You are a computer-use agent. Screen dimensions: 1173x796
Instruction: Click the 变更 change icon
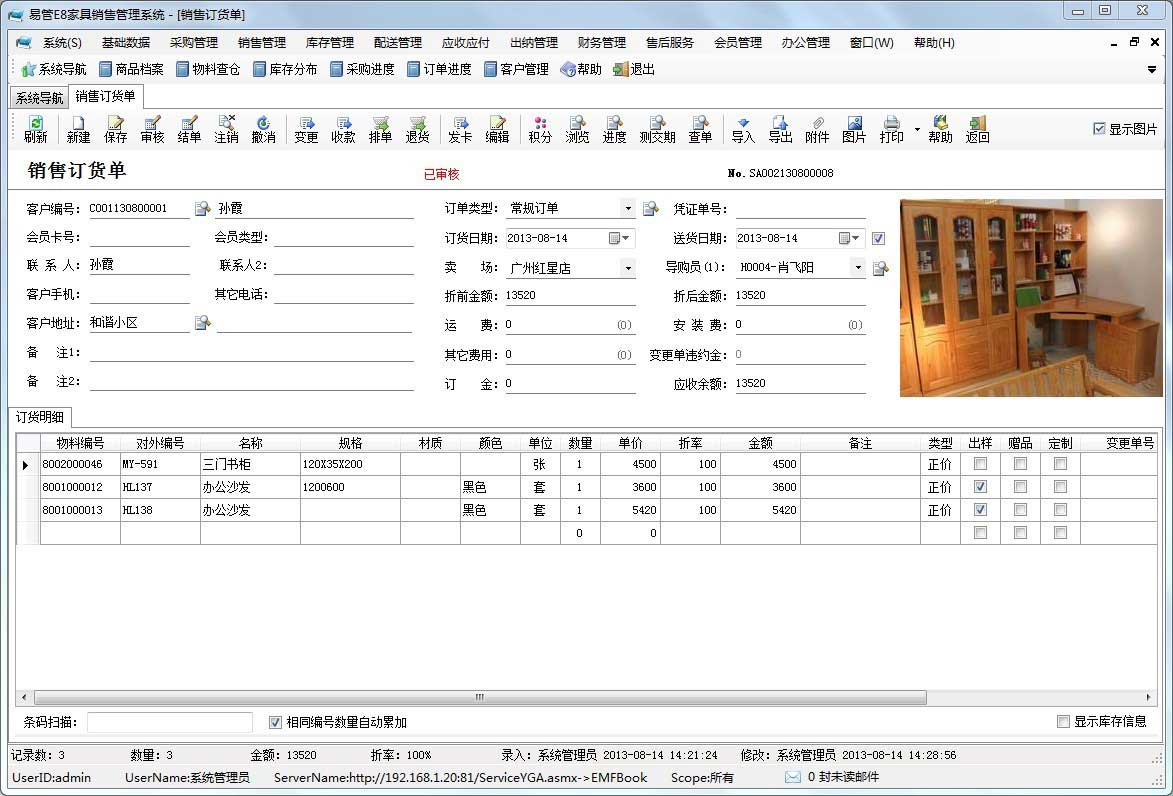point(306,129)
